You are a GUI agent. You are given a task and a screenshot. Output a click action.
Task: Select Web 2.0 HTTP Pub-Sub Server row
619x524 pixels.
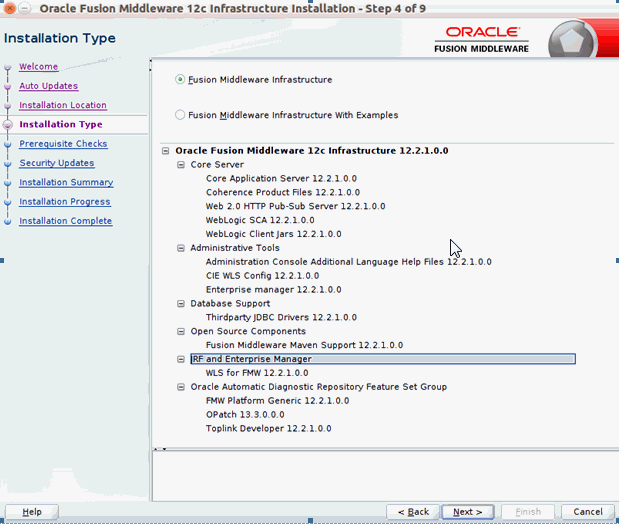(295, 206)
